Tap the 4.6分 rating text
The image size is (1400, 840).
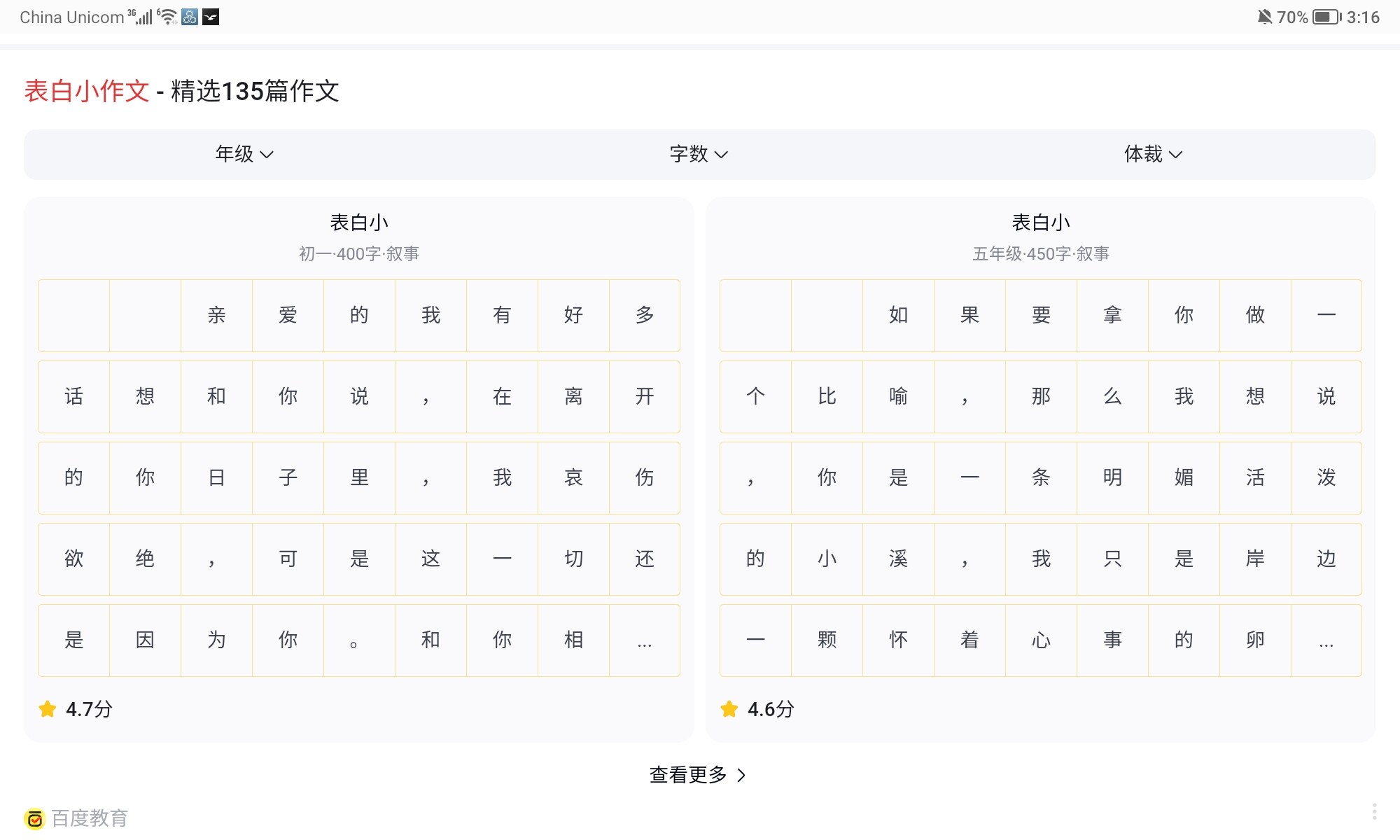pos(771,709)
